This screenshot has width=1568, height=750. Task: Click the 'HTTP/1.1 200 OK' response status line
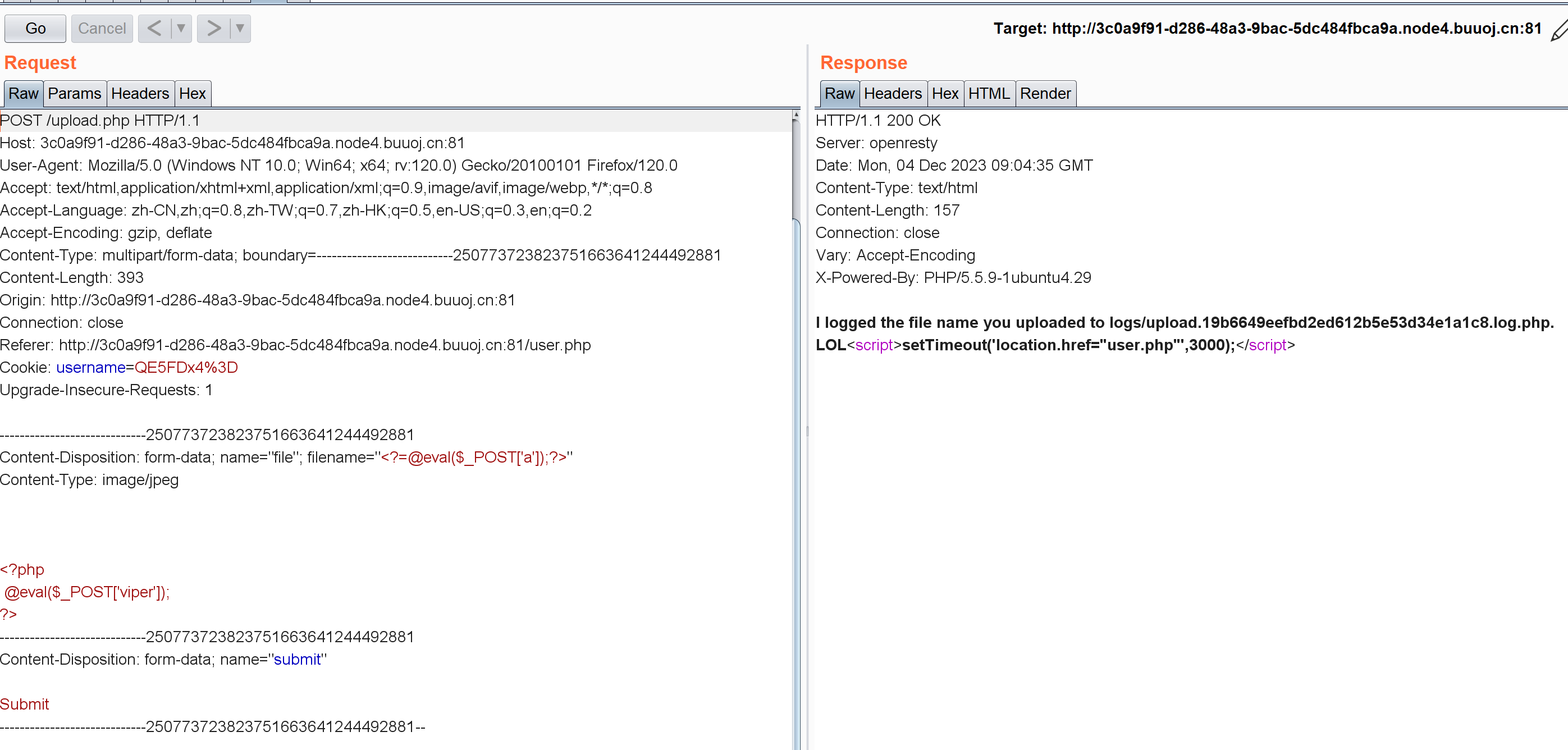point(877,121)
